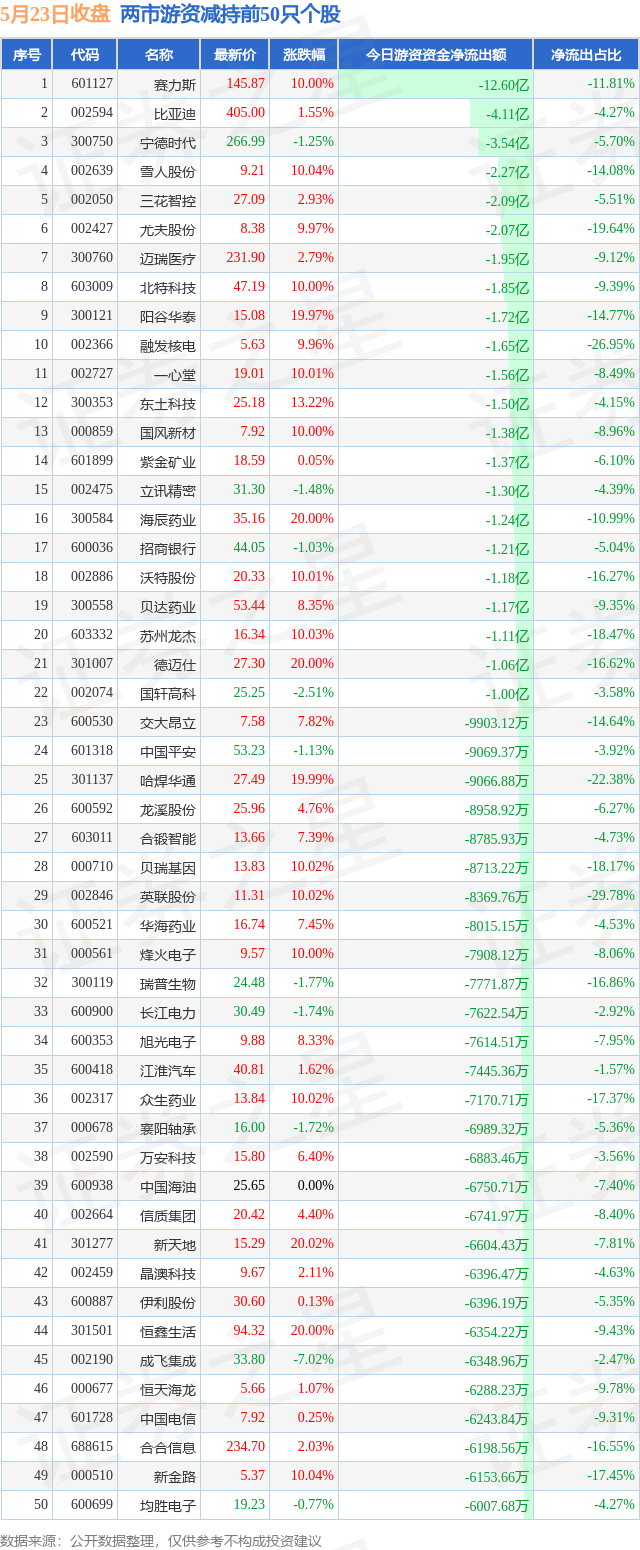Select stock name 恒天海龙

point(168,1389)
